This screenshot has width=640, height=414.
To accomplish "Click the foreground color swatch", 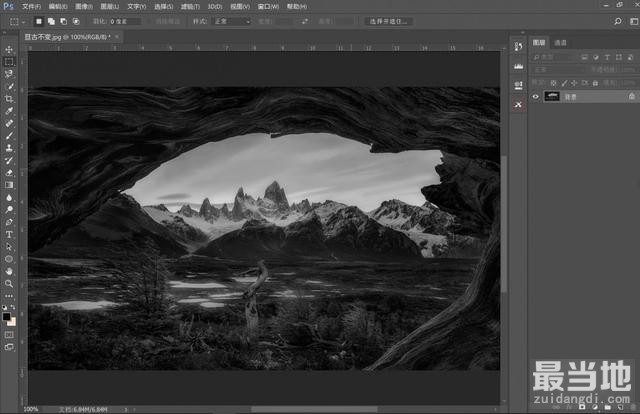I will [7, 316].
